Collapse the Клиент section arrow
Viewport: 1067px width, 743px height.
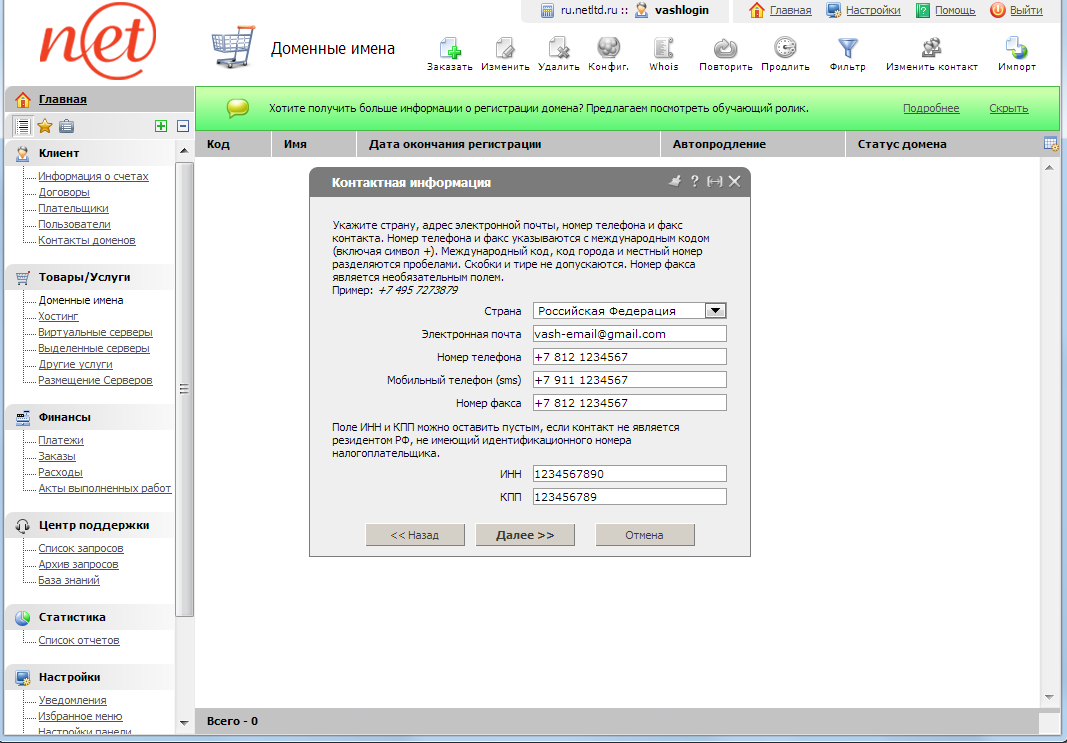coord(184,152)
